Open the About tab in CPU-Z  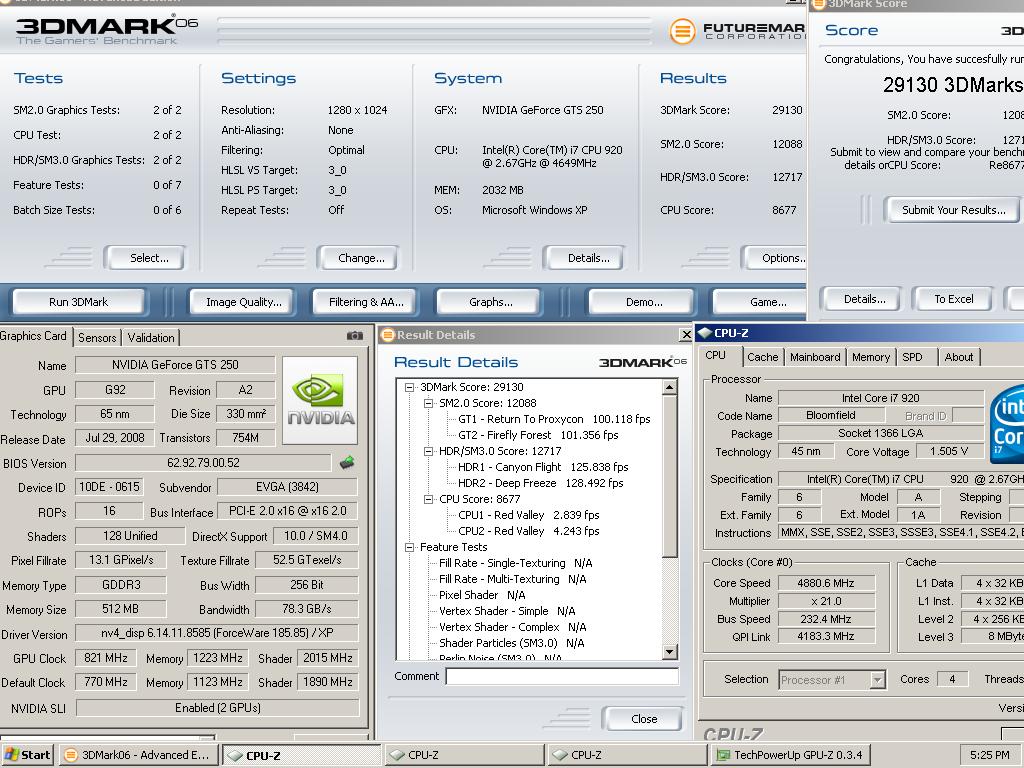coord(959,357)
